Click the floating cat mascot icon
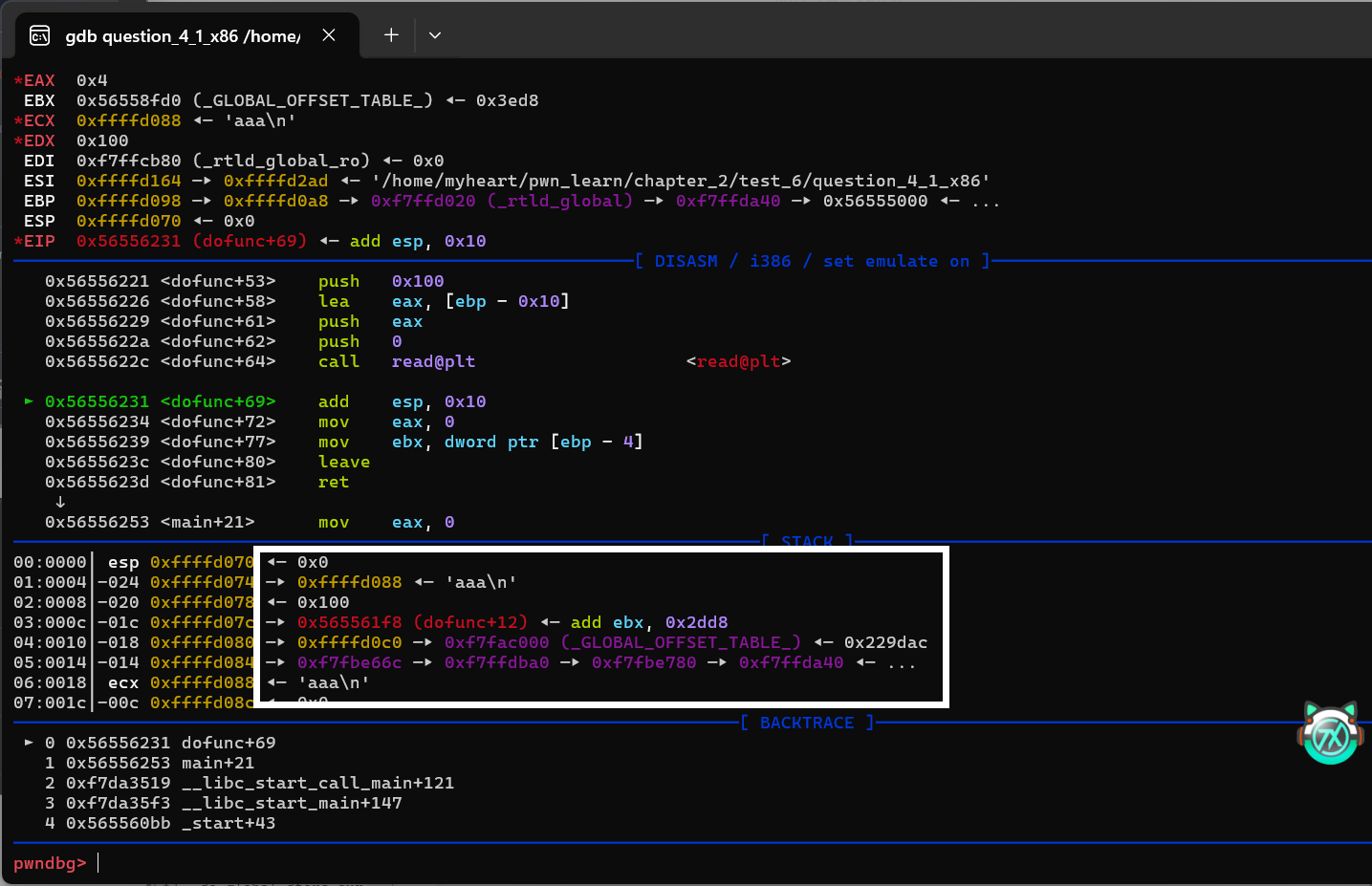The width and height of the screenshot is (1372, 886). [1330, 733]
